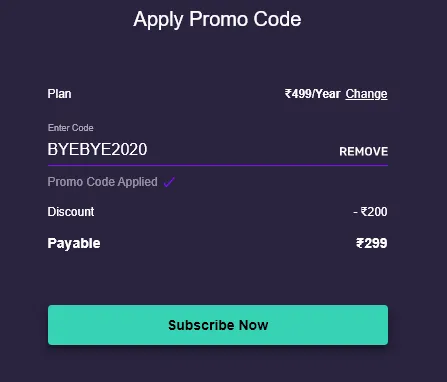
Task: Click the Discount label
Action: coord(71,212)
